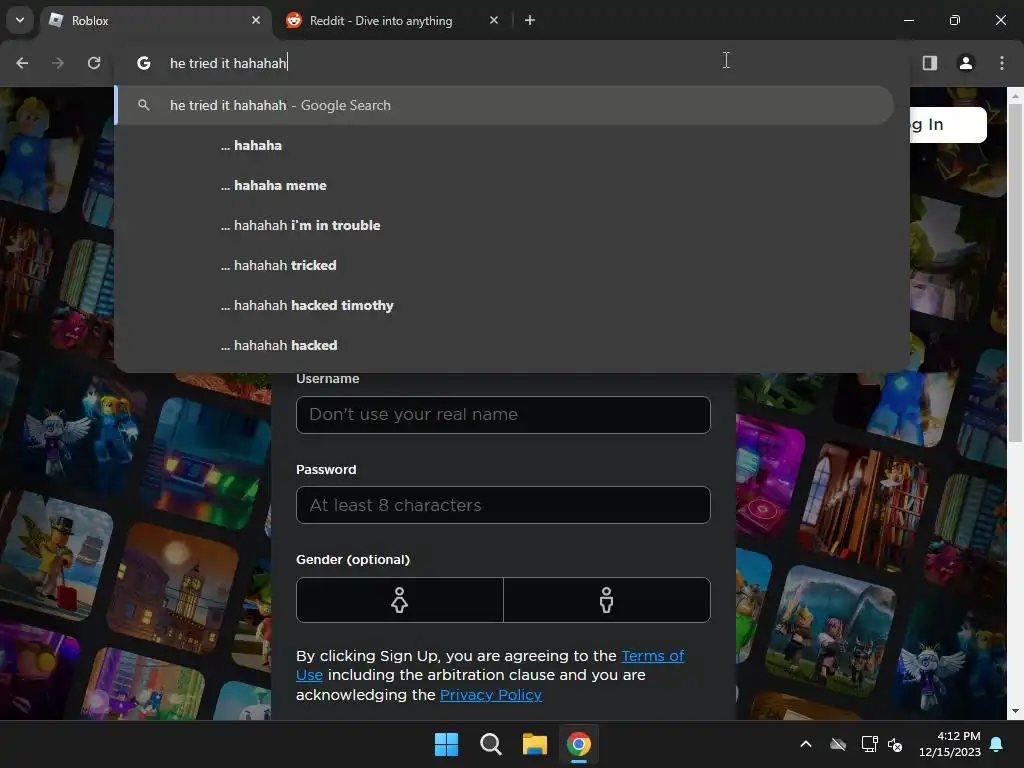Choose the last '... hahahah hacked' suggestion

click(504, 345)
